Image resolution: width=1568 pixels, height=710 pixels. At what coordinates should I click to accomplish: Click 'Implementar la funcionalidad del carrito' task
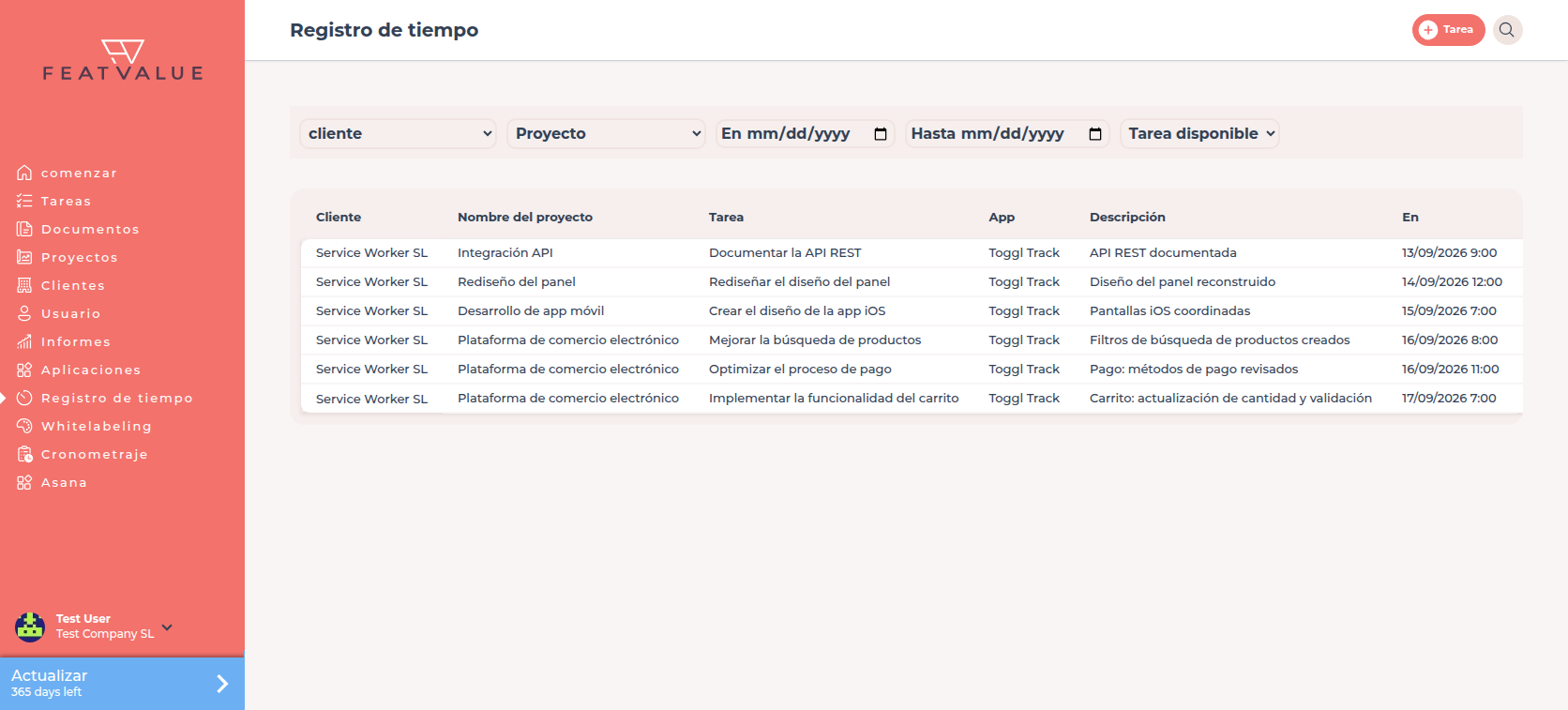(x=834, y=398)
